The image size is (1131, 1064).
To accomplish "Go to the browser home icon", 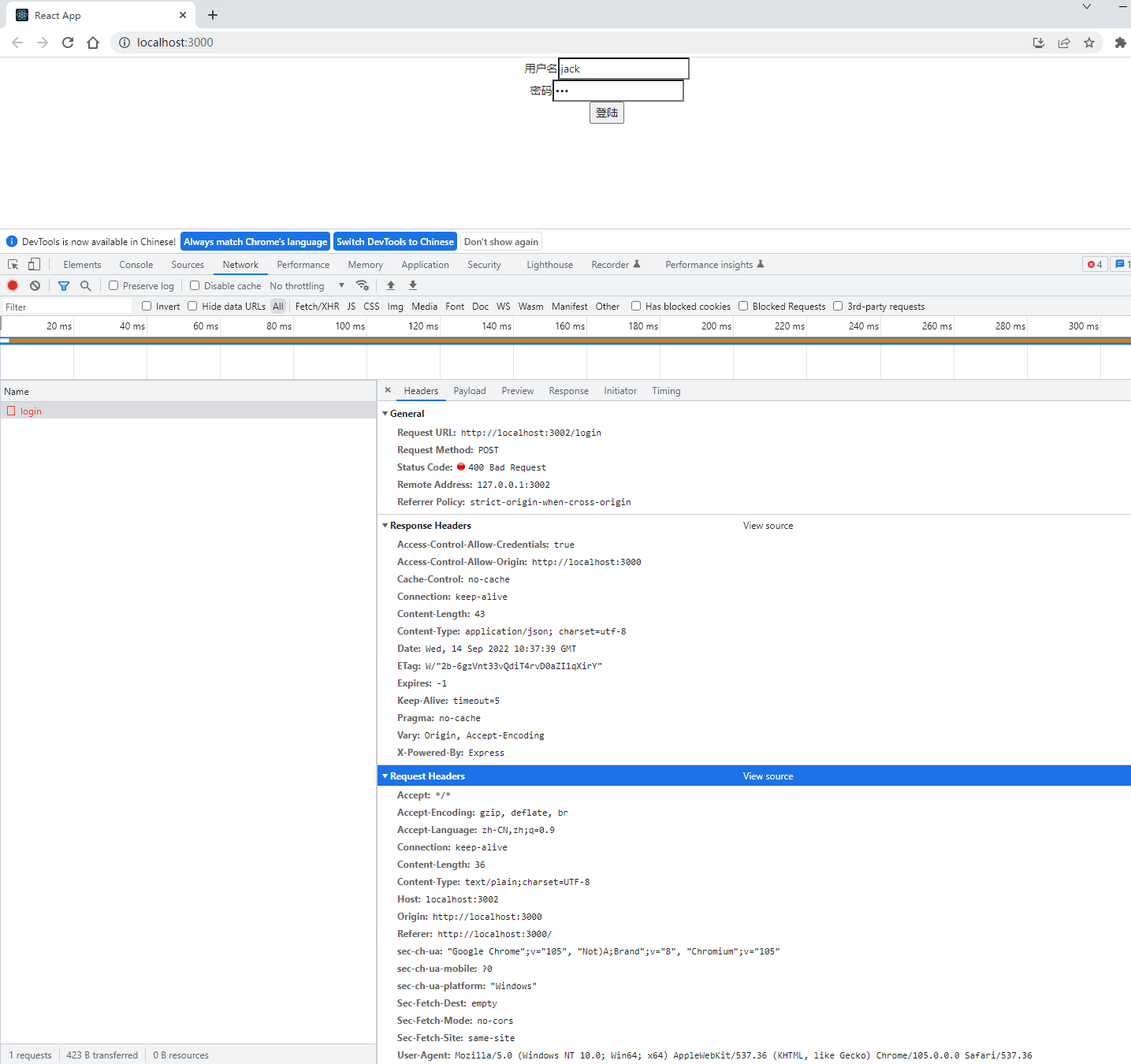I will pyautogui.click(x=93, y=43).
